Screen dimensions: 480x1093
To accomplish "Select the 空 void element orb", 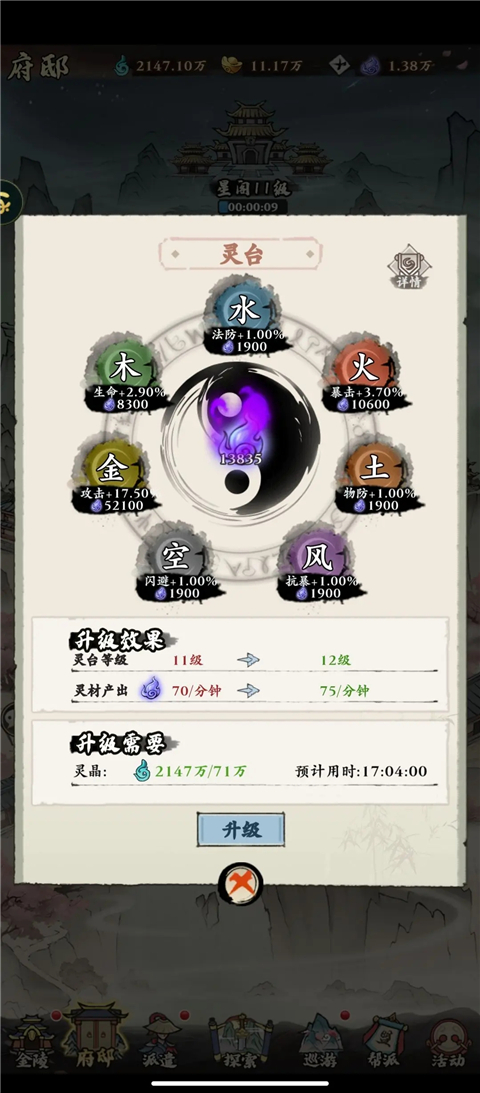I will 177,558.
